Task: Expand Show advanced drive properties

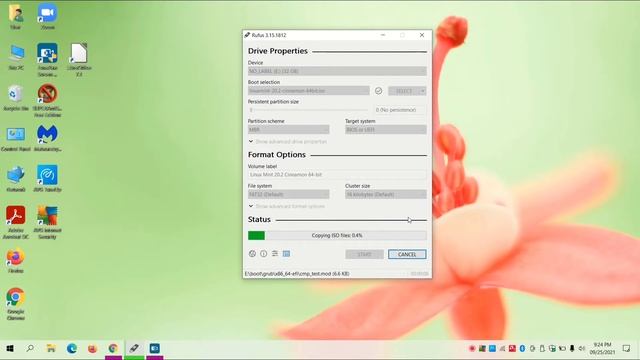Action: tap(288, 142)
